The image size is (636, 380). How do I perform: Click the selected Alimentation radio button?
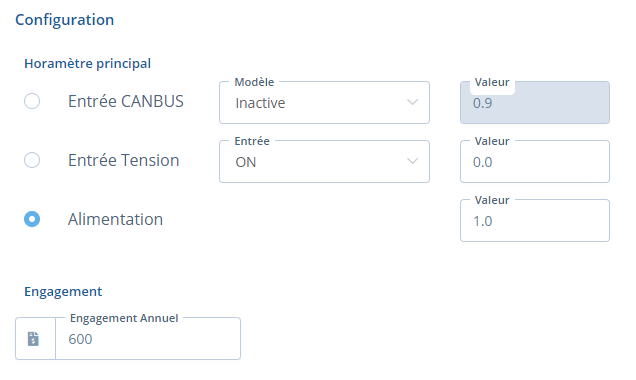click(32, 219)
